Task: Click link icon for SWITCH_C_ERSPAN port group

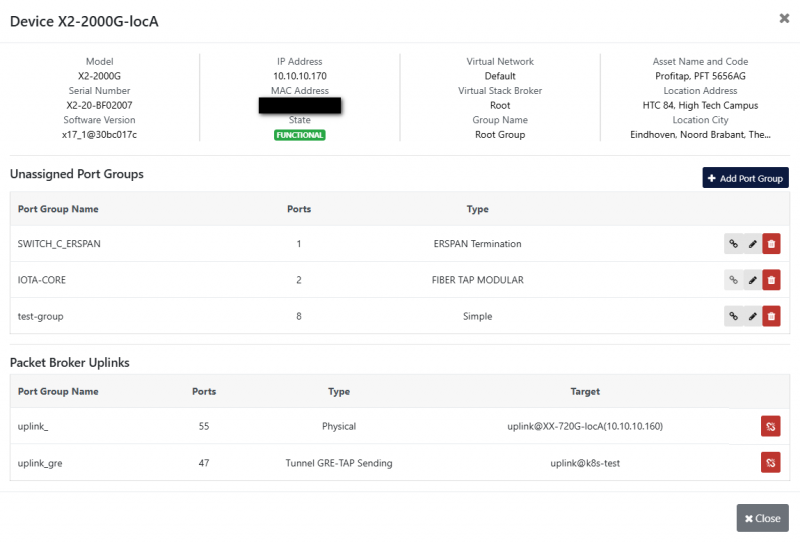Action: click(x=733, y=244)
